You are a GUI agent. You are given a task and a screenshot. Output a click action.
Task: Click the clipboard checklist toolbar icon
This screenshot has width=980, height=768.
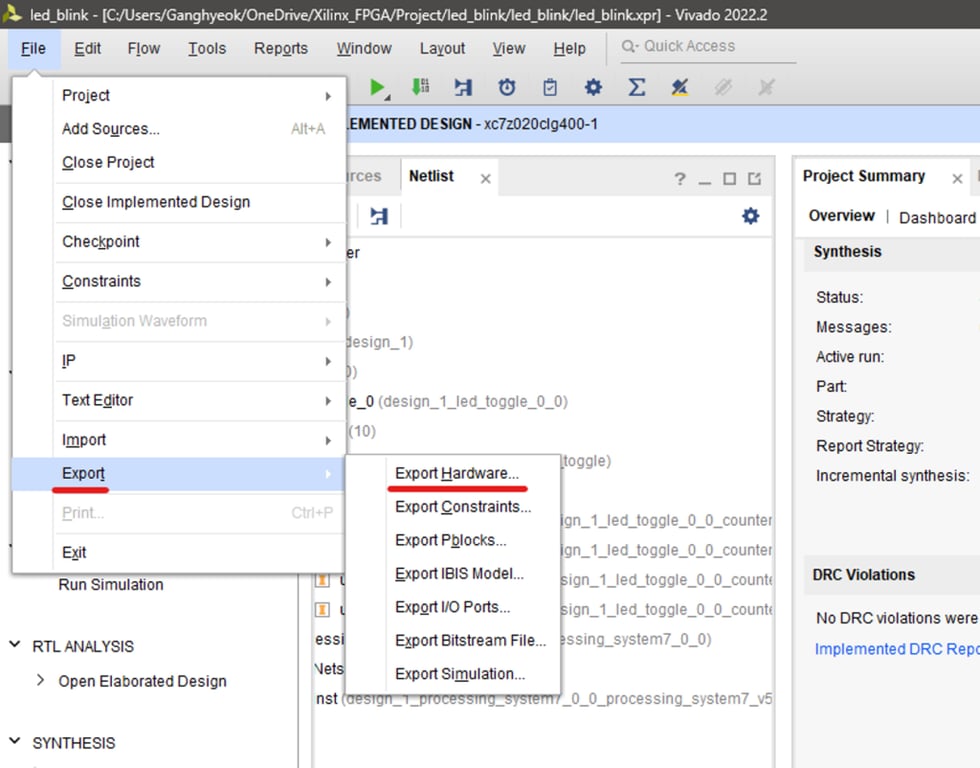click(x=550, y=88)
